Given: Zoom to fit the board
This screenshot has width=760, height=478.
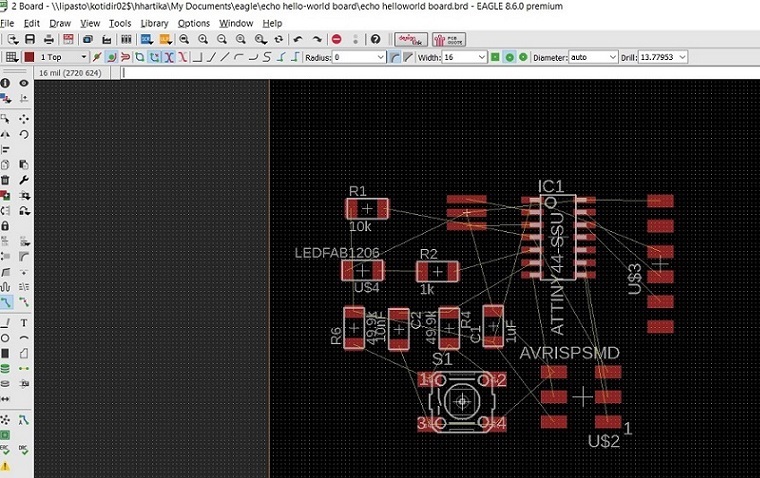Looking at the screenshot, I should [x=184, y=39].
